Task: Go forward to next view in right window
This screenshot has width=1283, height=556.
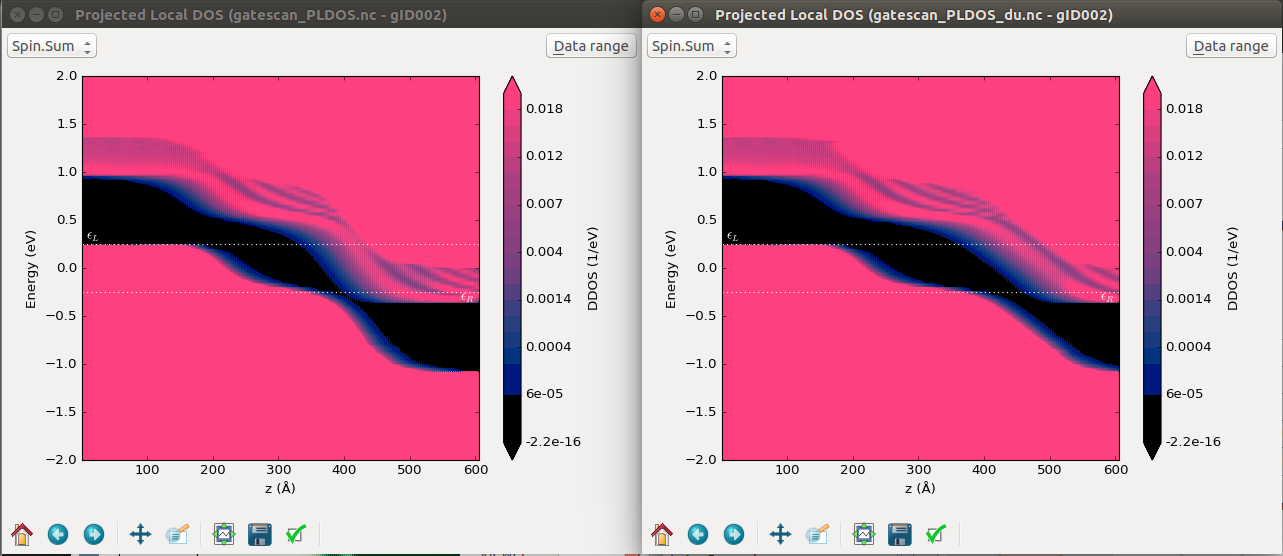Action: 734,534
